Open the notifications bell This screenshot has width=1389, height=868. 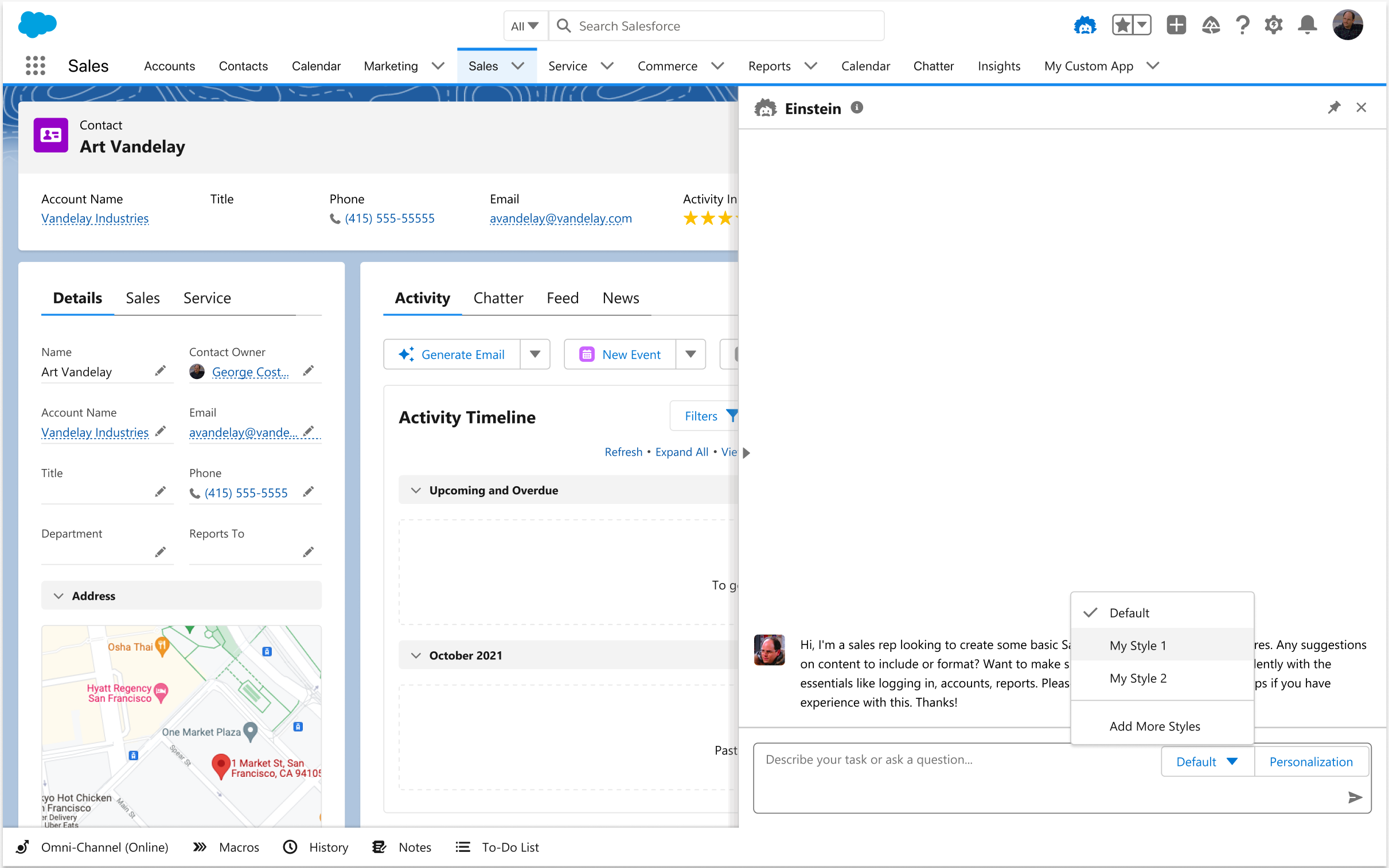click(x=1307, y=26)
